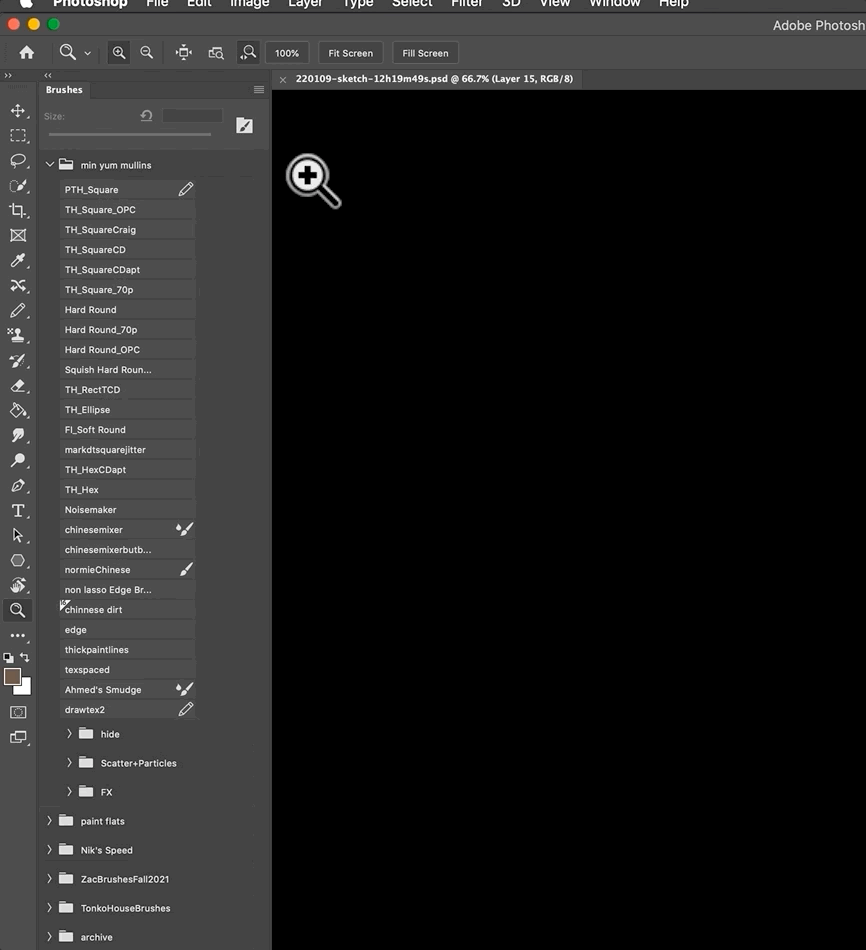866x950 pixels.
Task: Open the background color swatch
Action: 25,688
